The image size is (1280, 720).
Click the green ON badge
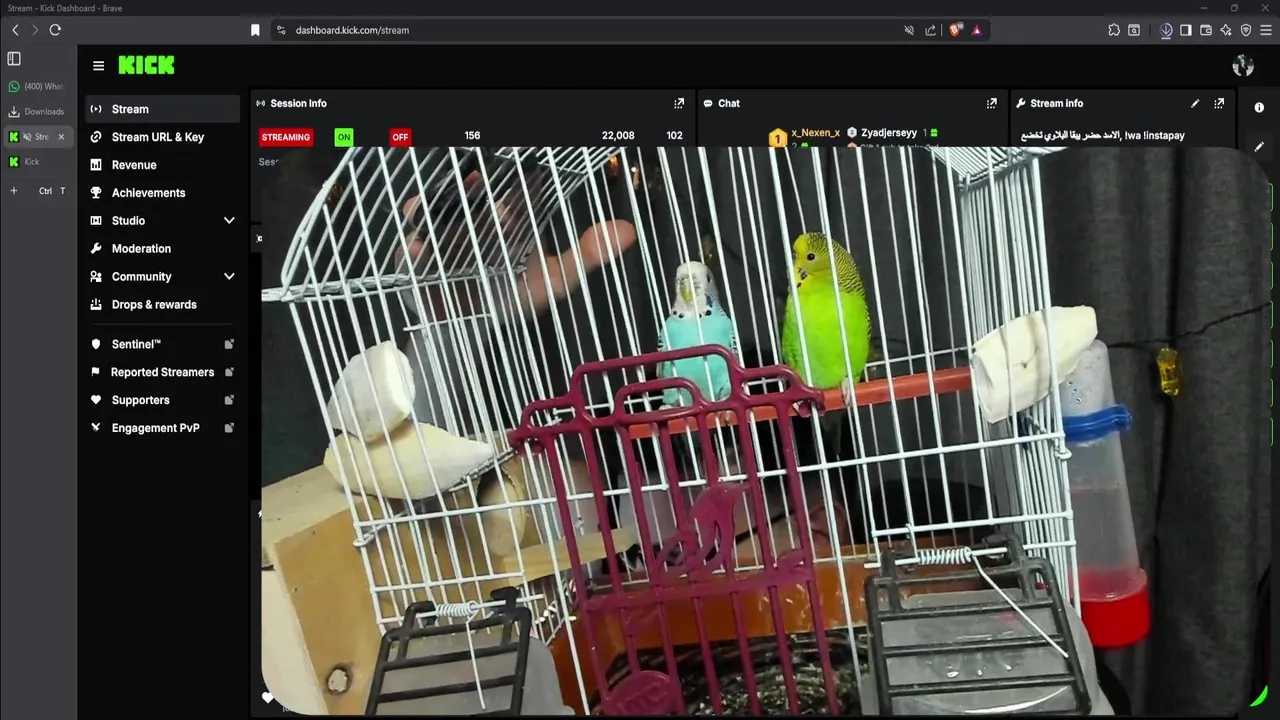(344, 137)
